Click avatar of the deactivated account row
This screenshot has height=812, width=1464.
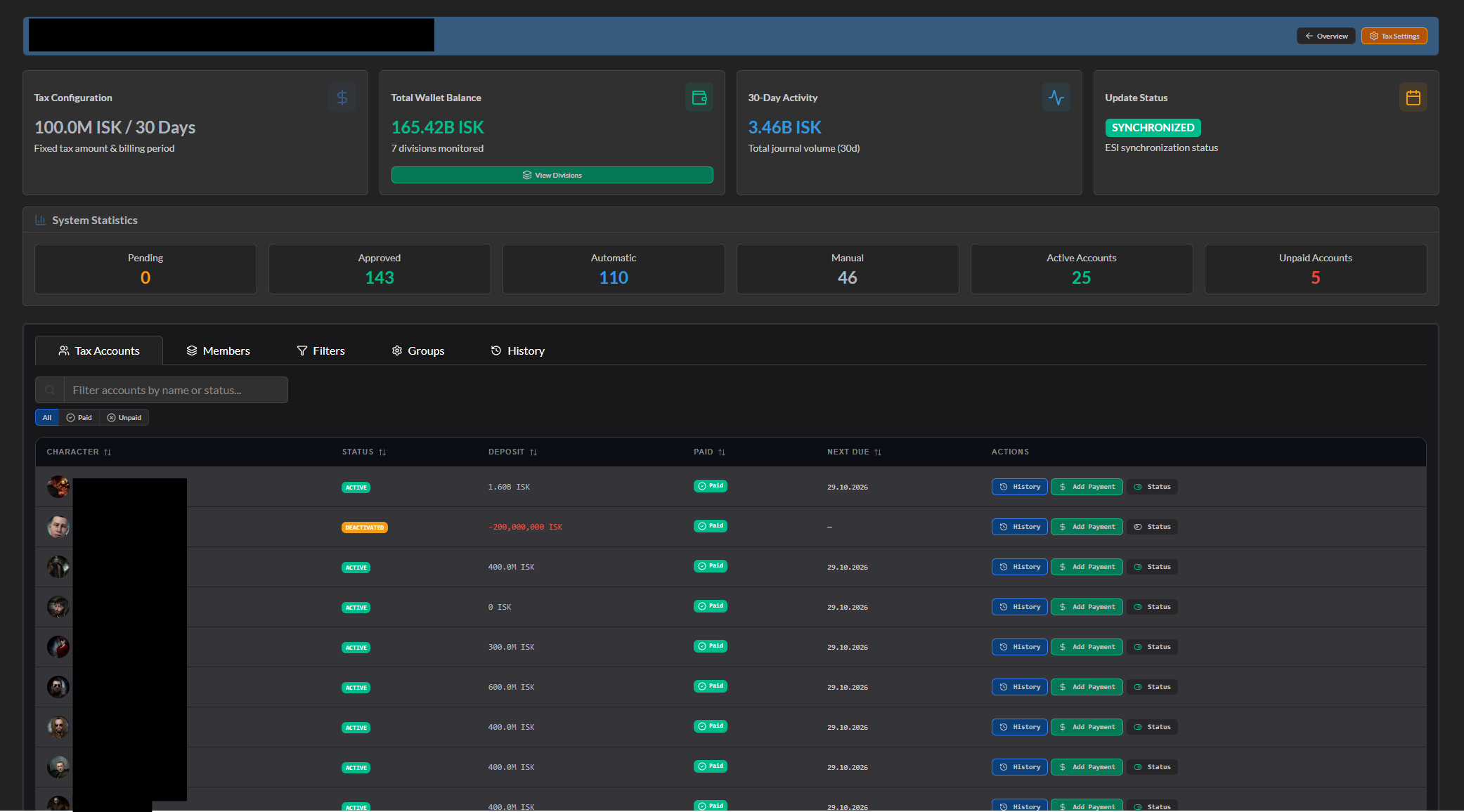[58, 527]
